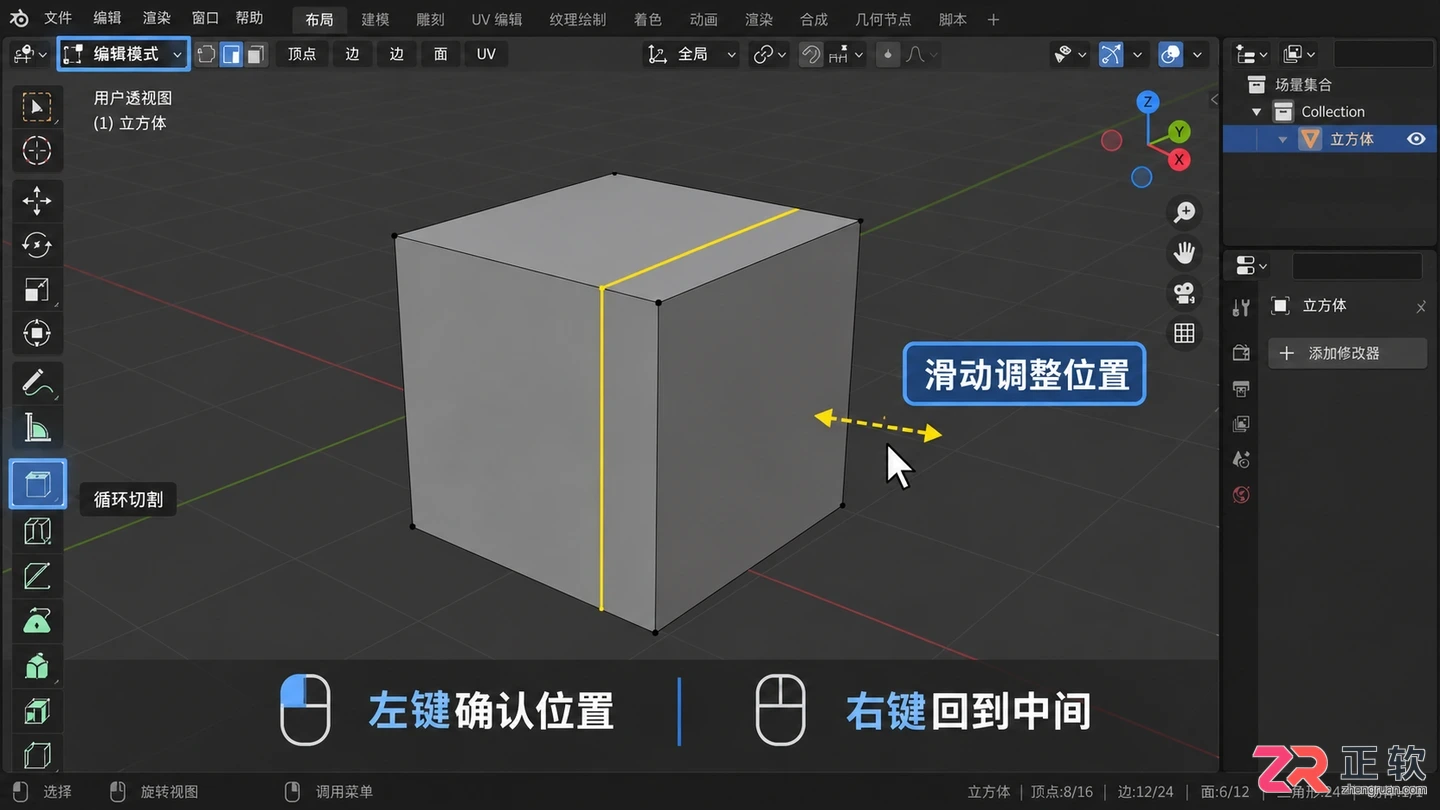Pick the Measure tool
The height and width of the screenshot is (810, 1440).
[x=37, y=428]
